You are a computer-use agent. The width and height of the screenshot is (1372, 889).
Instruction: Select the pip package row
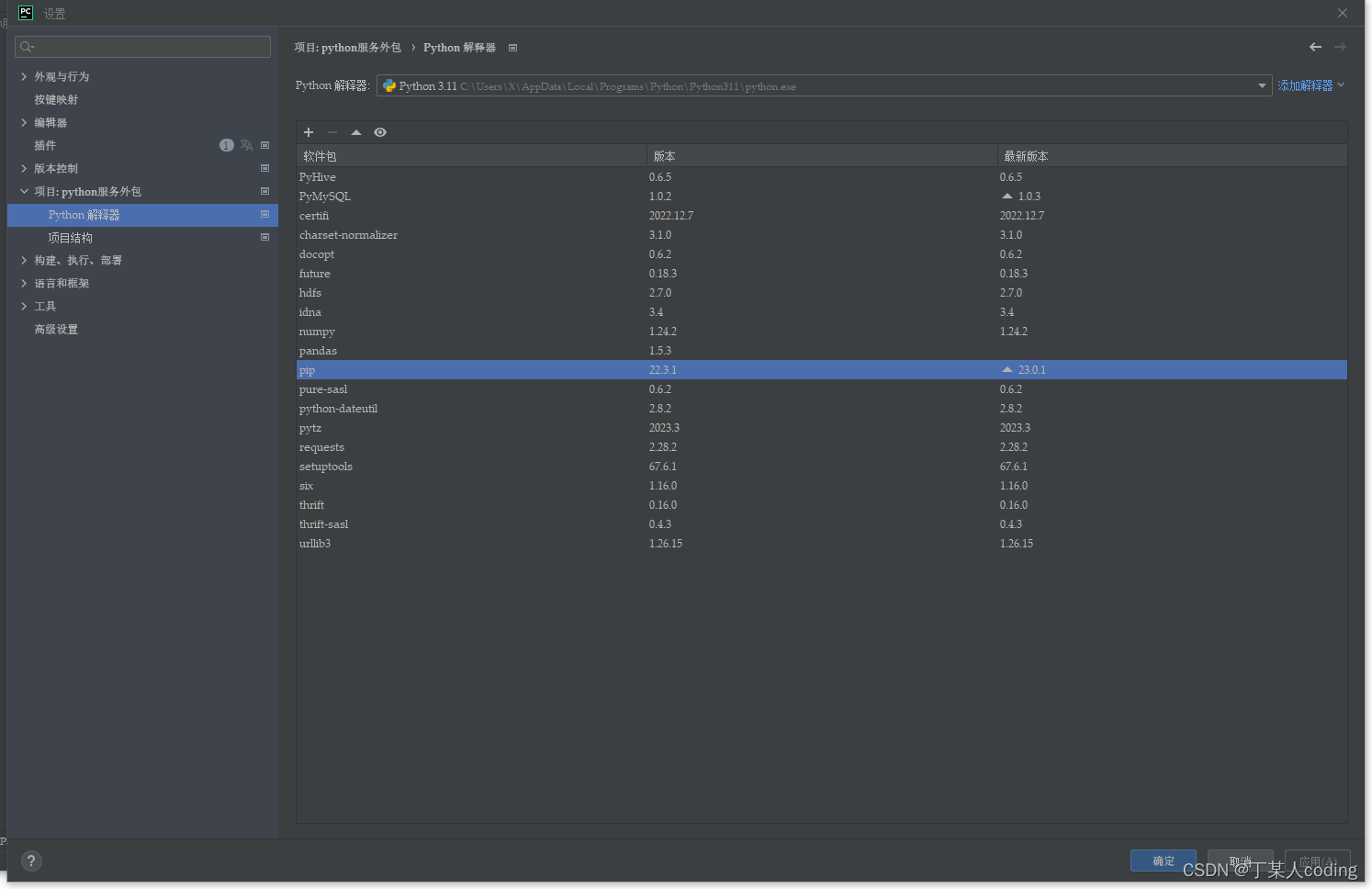click(822, 369)
